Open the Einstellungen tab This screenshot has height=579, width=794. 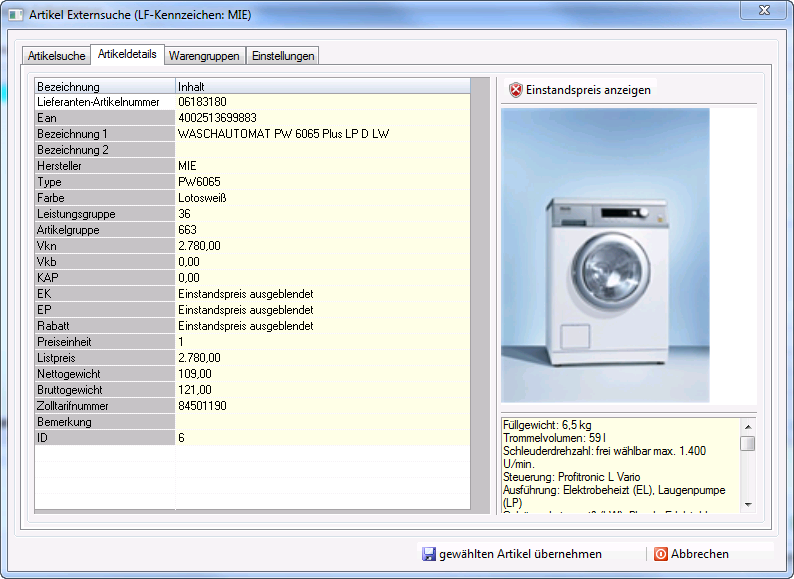click(x=283, y=56)
